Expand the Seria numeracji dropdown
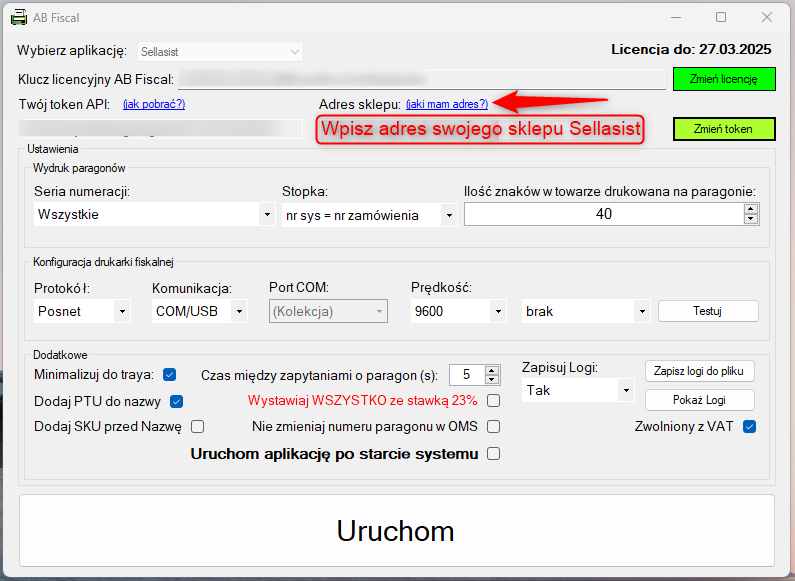 click(x=266, y=215)
